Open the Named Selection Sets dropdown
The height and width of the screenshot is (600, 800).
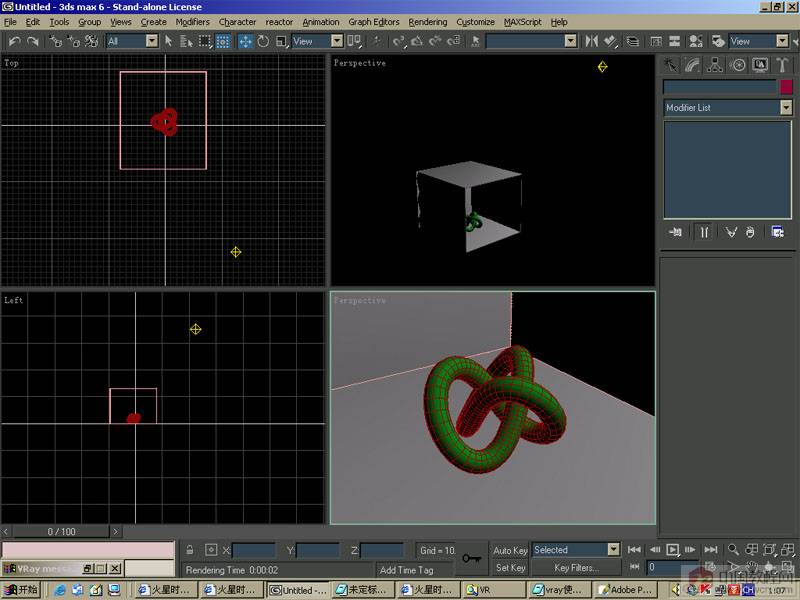[571, 41]
